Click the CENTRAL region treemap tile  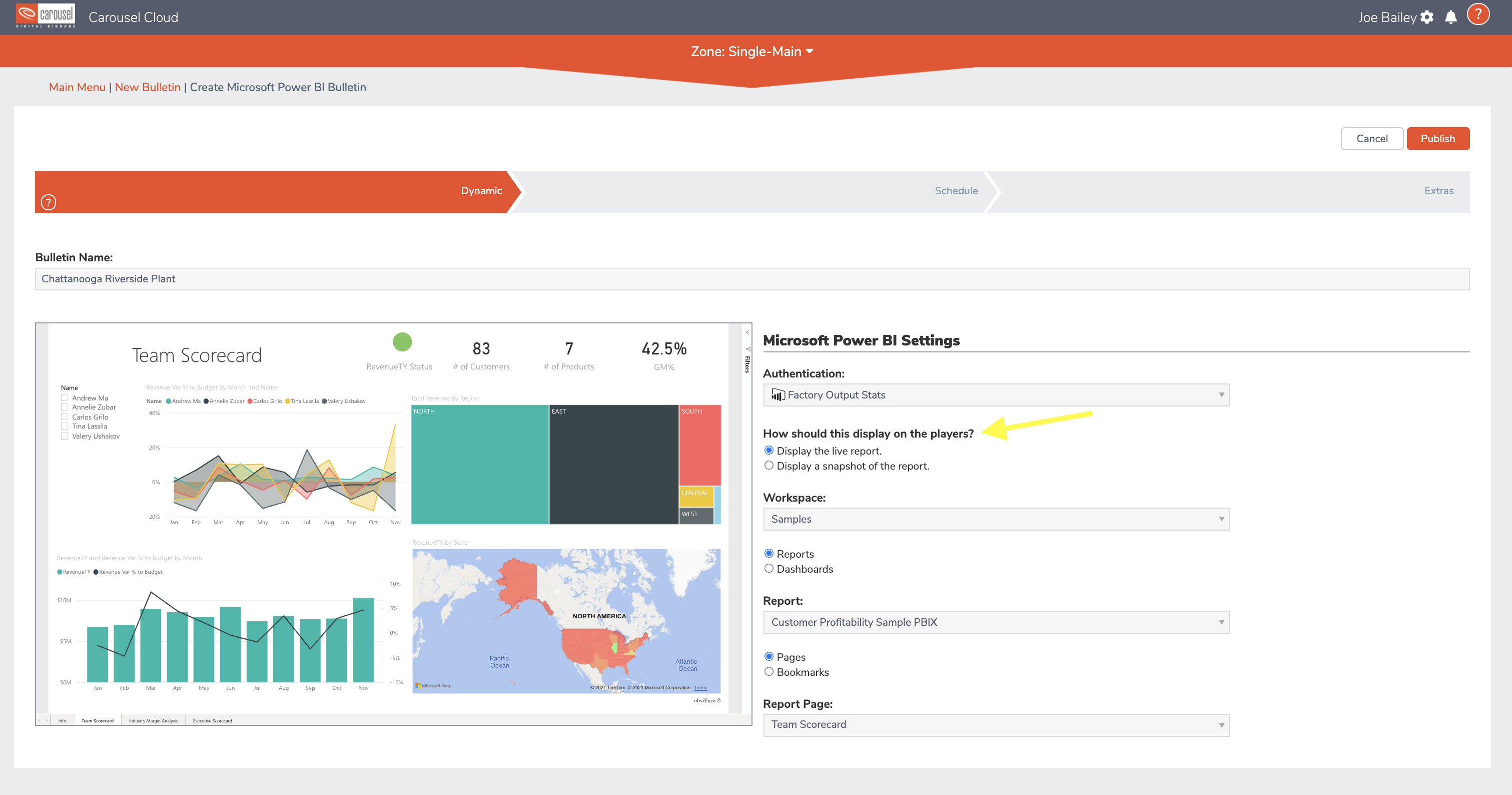pyautogui.click(x=696, y=496)
